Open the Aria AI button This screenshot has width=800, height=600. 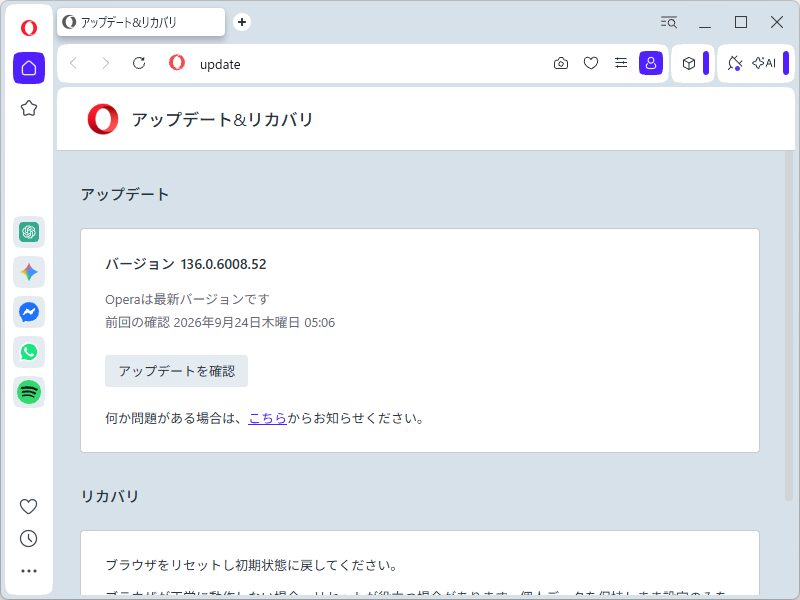[x=764, y=63]
